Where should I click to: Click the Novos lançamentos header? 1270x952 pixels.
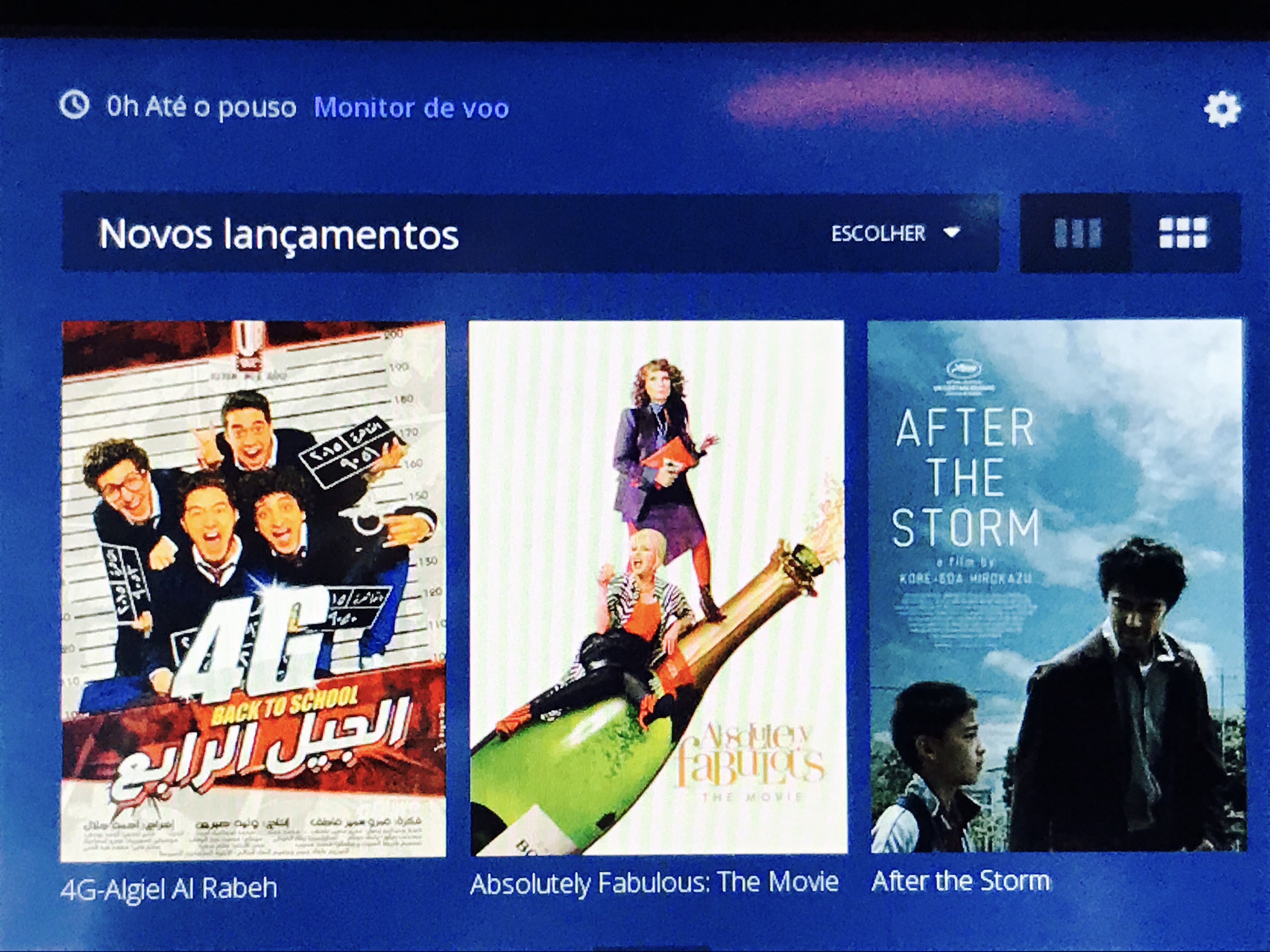279,234
